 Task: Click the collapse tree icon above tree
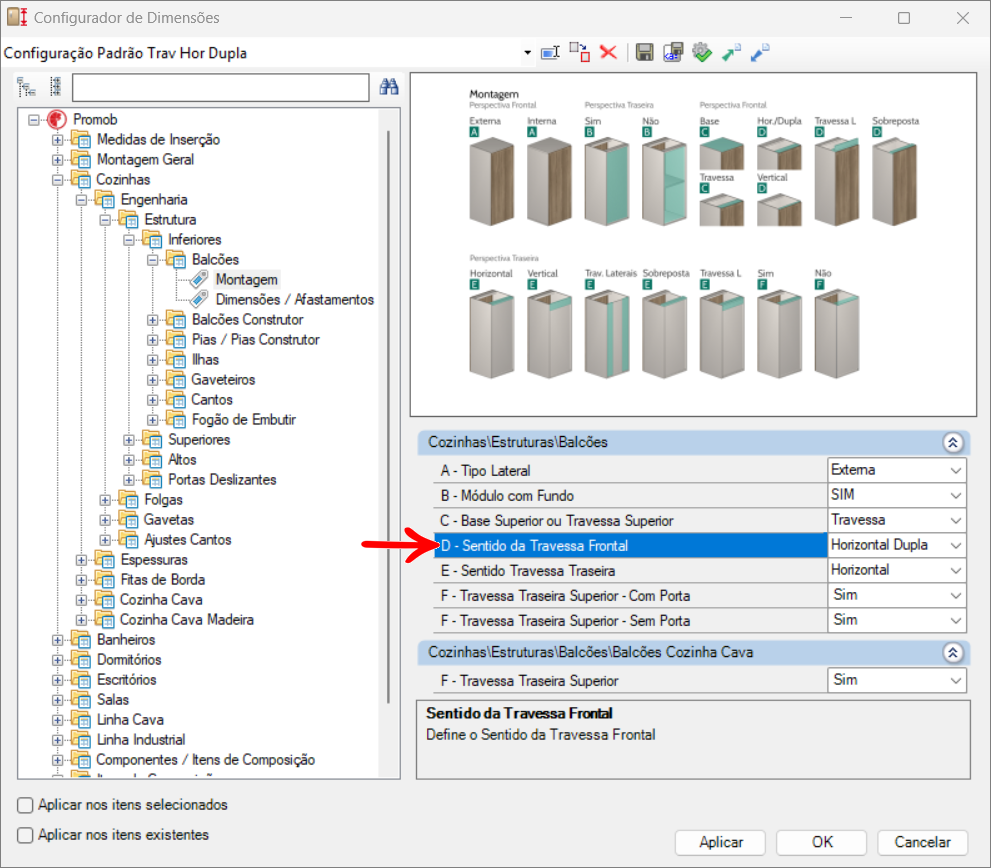[x=55, y=88]
